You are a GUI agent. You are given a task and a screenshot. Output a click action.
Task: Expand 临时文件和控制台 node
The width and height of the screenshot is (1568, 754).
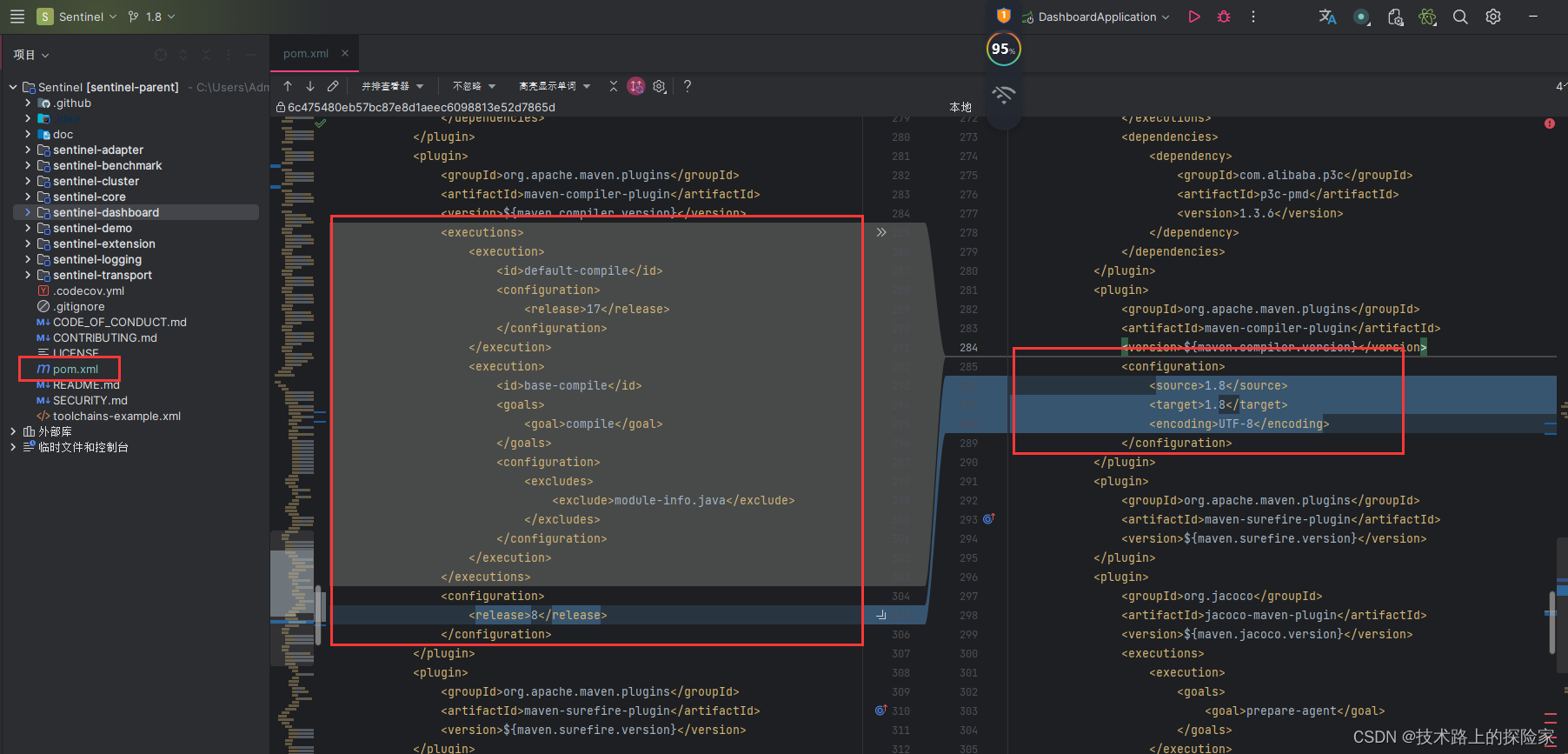click(13, 447)
